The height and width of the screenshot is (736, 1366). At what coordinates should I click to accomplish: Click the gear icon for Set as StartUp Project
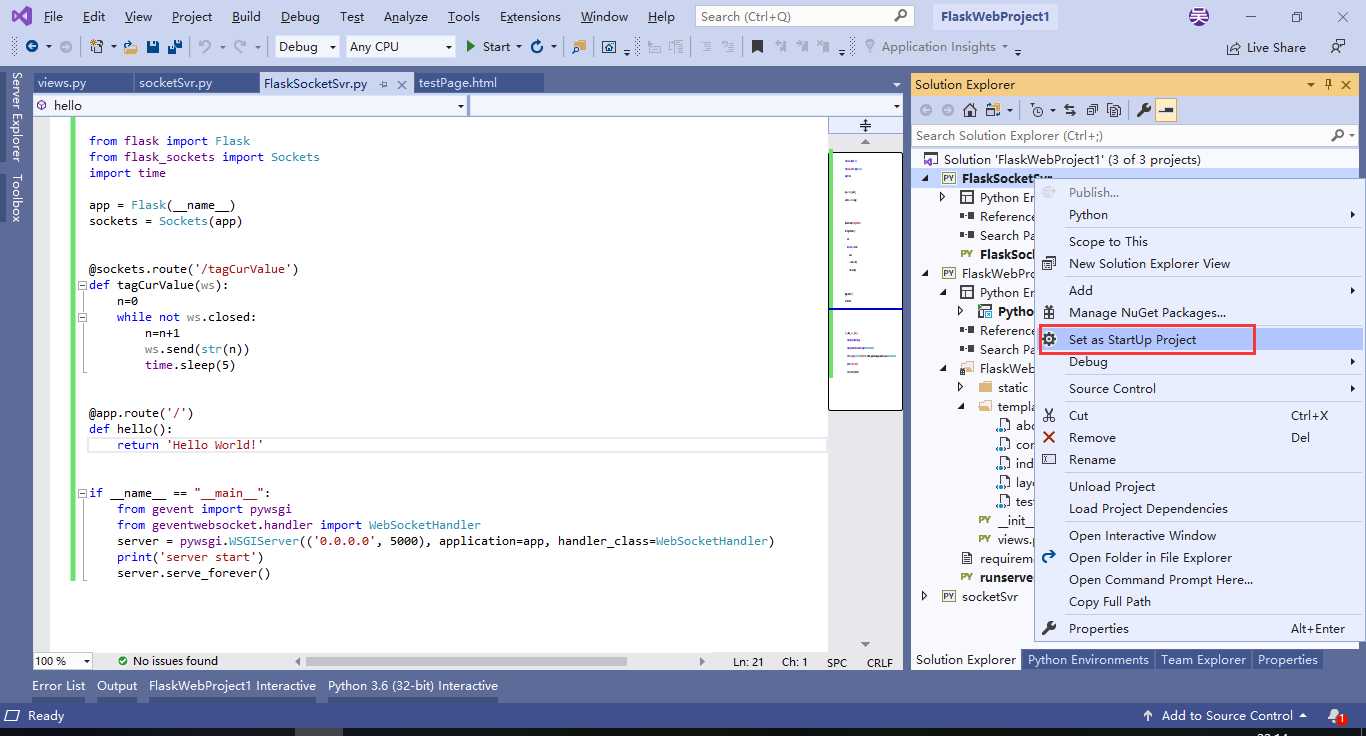click(x=1049, y=339)
